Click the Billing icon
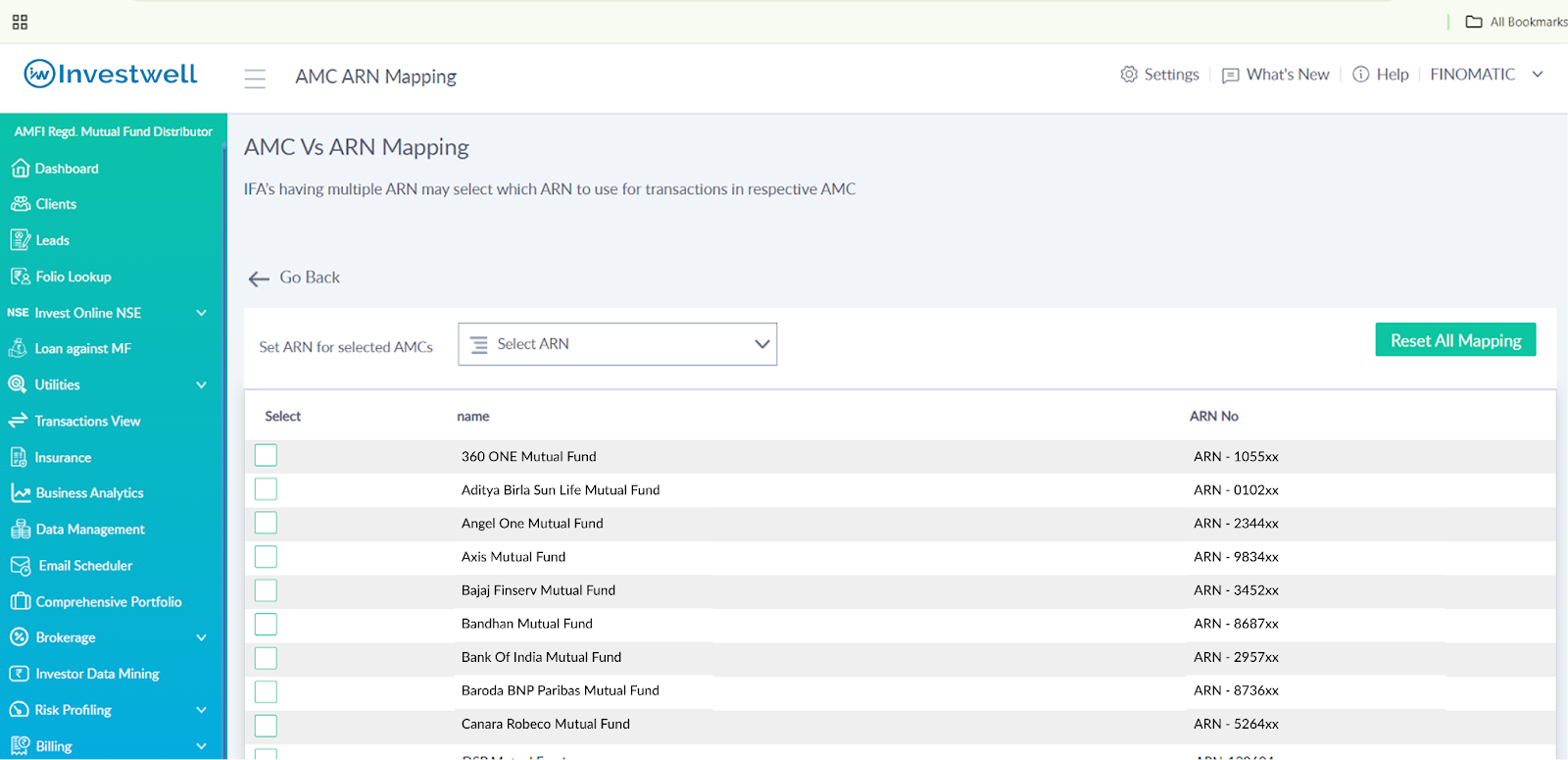 [x=20, y=745]
